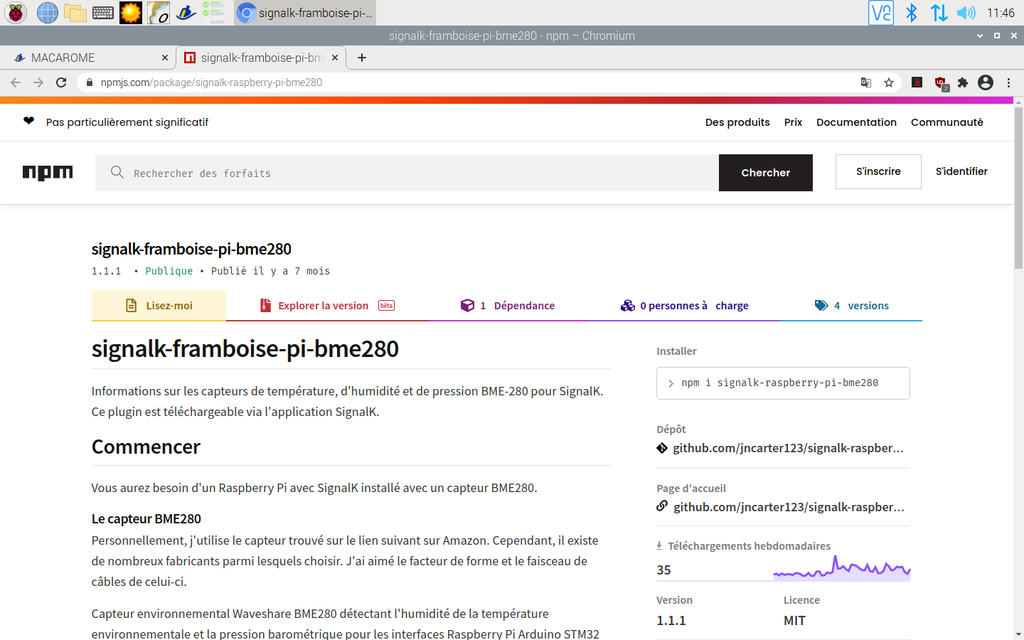This screenshot has width=1024, height=640.
Task: Click the 'Publié il y a 7 mois' text
Action: [x=270, y=271]
